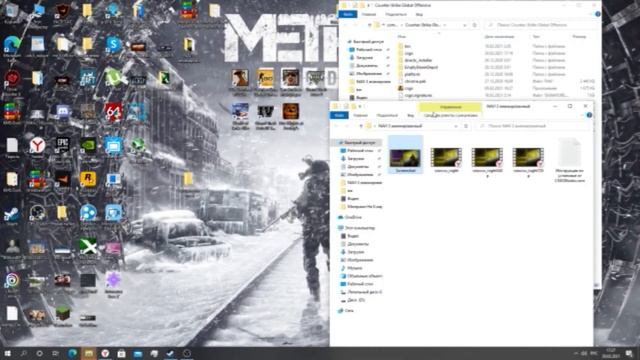Open Task View on taskbar
The width and height of the screenshot is (640, 360).
(56, 353)
